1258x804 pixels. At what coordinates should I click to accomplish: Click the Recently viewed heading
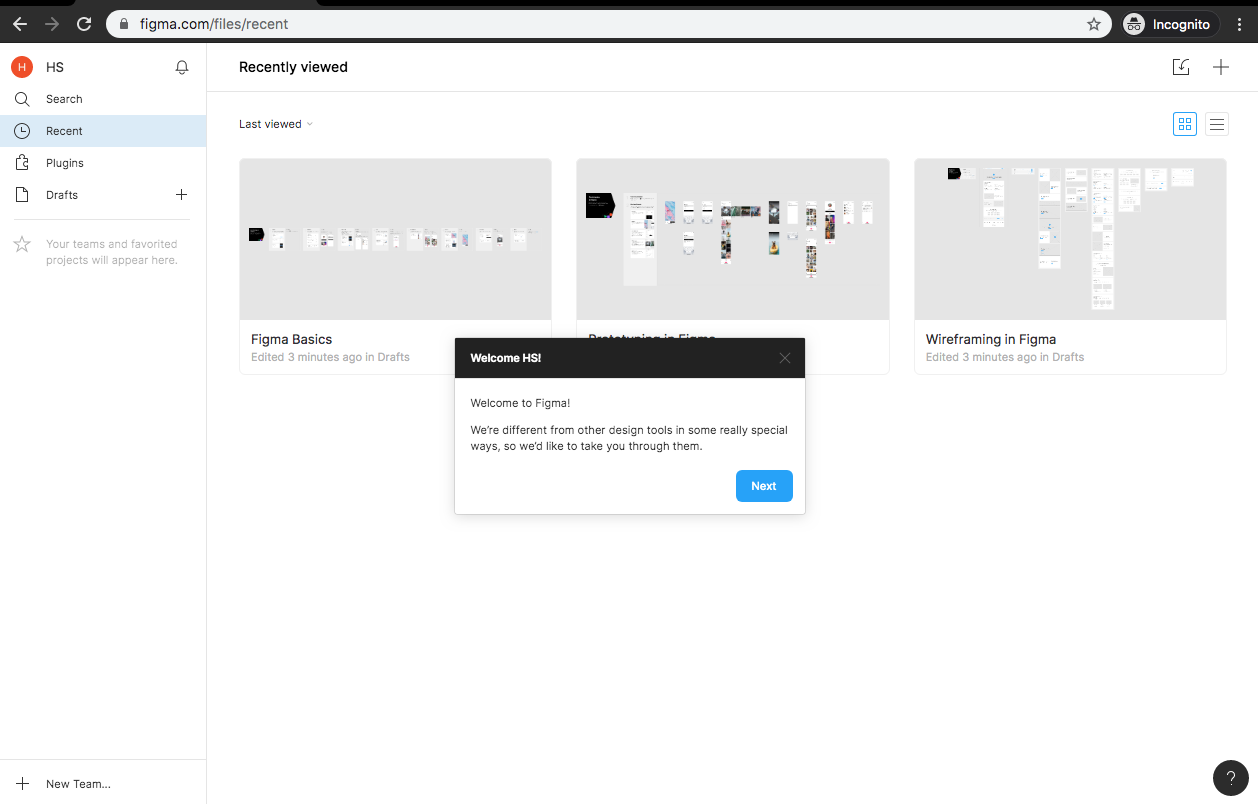pos(293,67)
